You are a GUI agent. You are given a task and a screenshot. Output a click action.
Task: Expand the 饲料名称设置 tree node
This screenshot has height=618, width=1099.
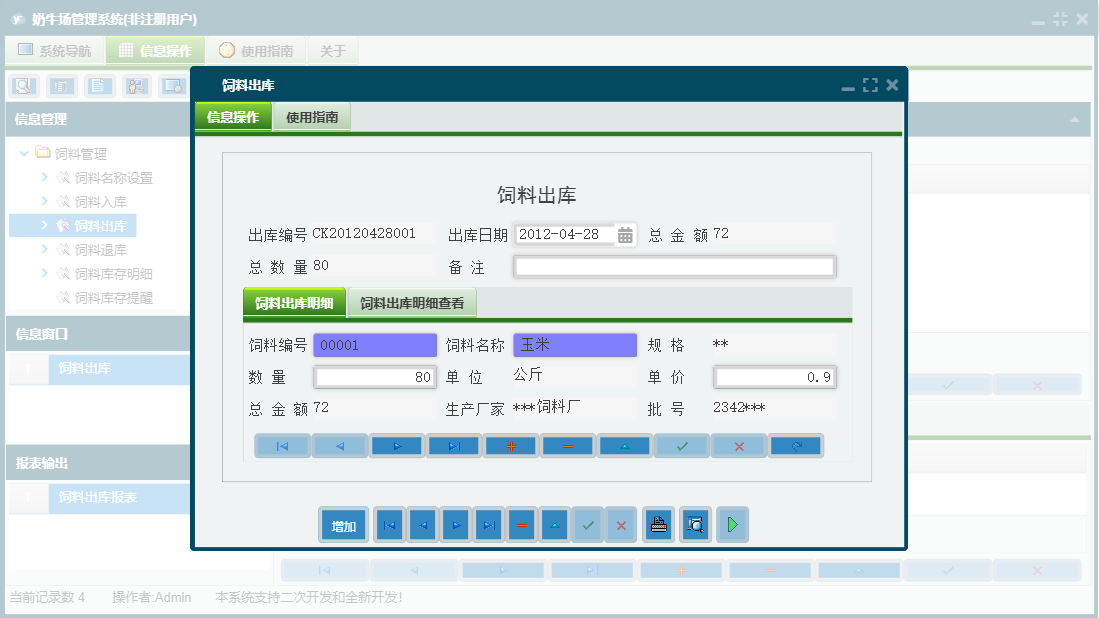click(x=44, y=177)
